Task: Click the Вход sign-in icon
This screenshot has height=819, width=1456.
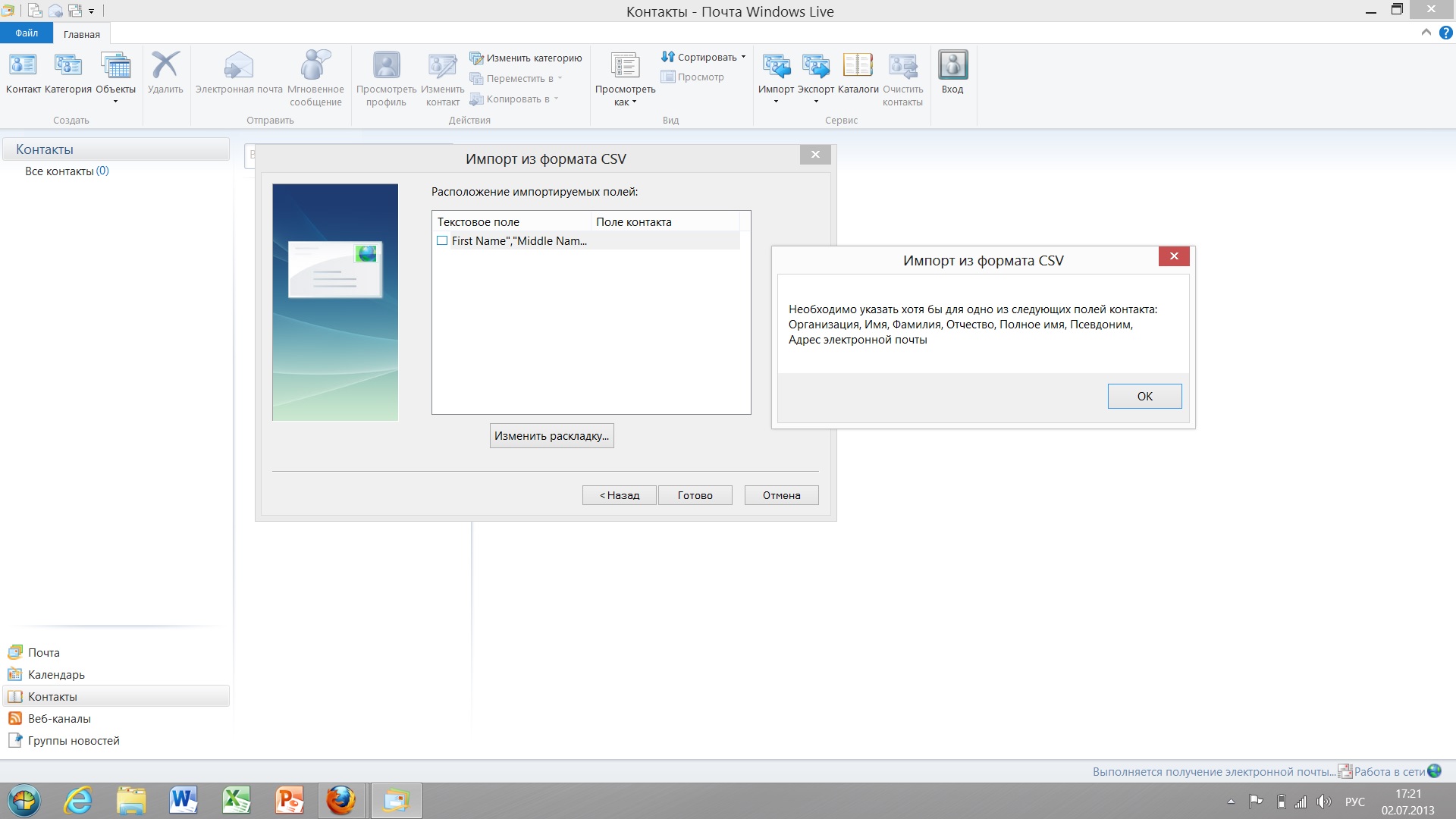Action: pyautogui.click(x=952, y=74)
